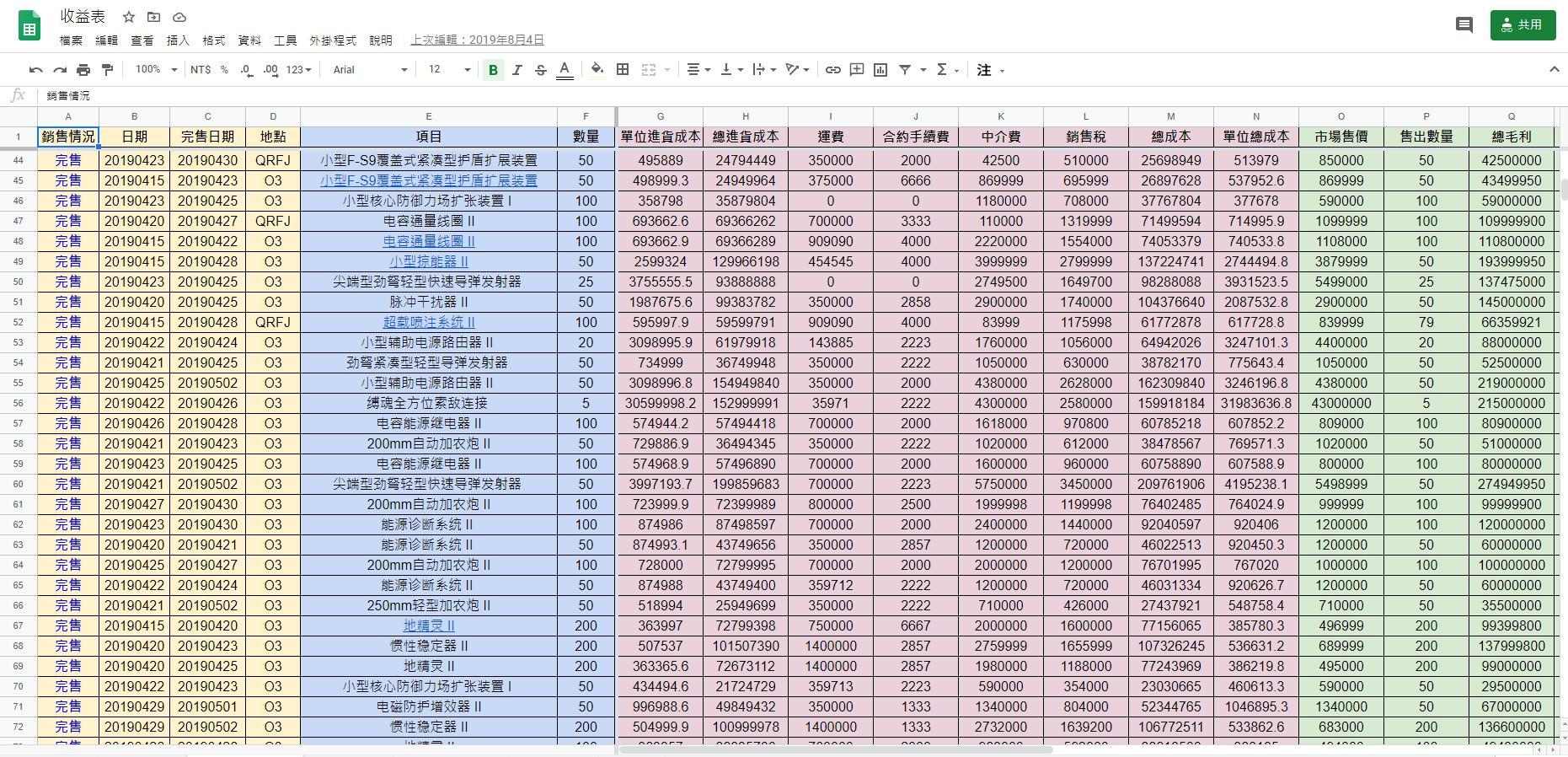Open the comments history icon
Image resolution: width=1568 pixels, height=757 pixels.
tap(1464, 24)
